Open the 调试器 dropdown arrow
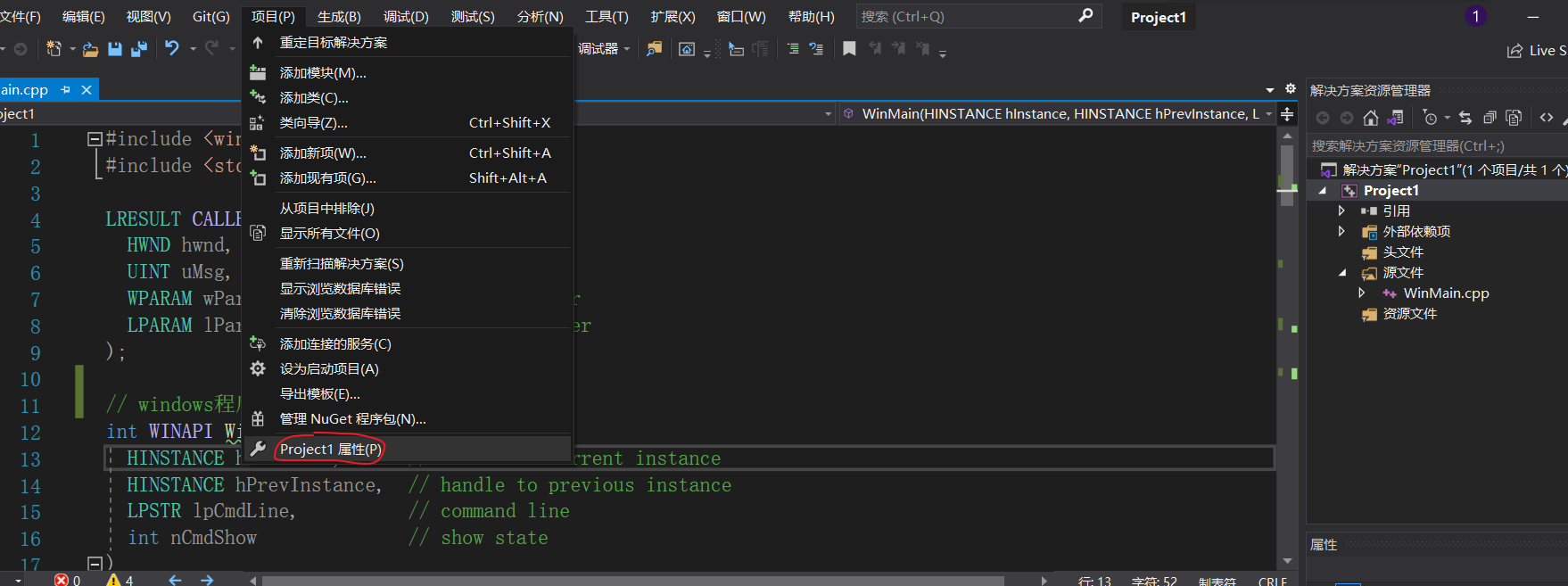The image size is (1568, 586). click(x=627, y=49)
